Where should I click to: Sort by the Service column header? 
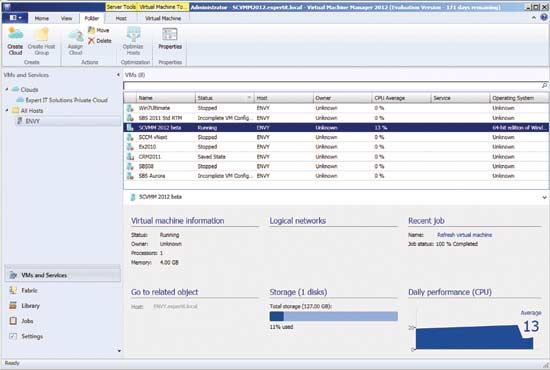(460, 98)
